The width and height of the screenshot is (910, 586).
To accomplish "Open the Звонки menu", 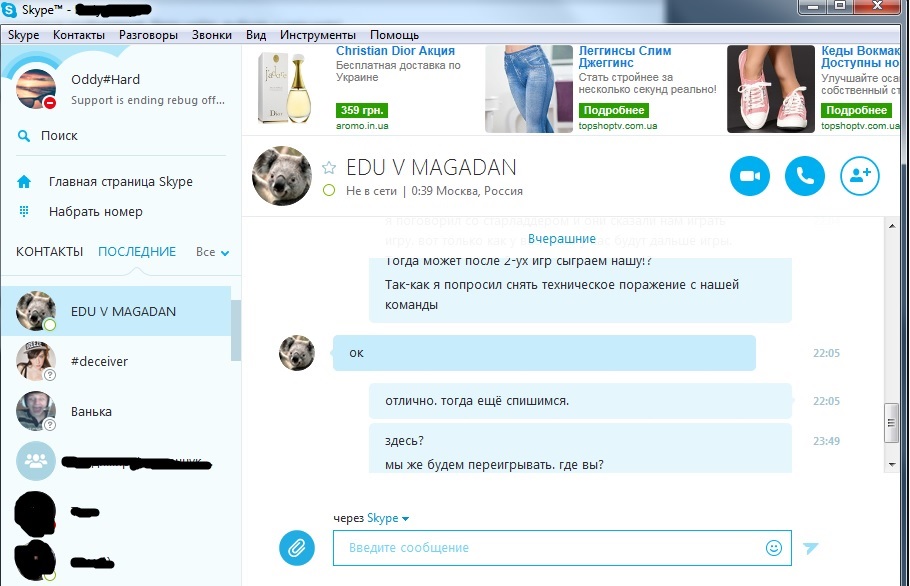I will 212,35.
